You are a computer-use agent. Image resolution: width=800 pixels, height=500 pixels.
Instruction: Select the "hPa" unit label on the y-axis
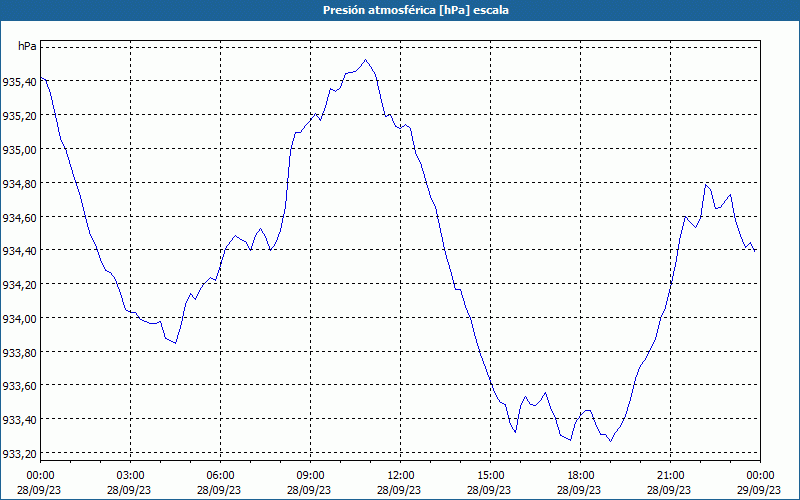tap(27, 46)
